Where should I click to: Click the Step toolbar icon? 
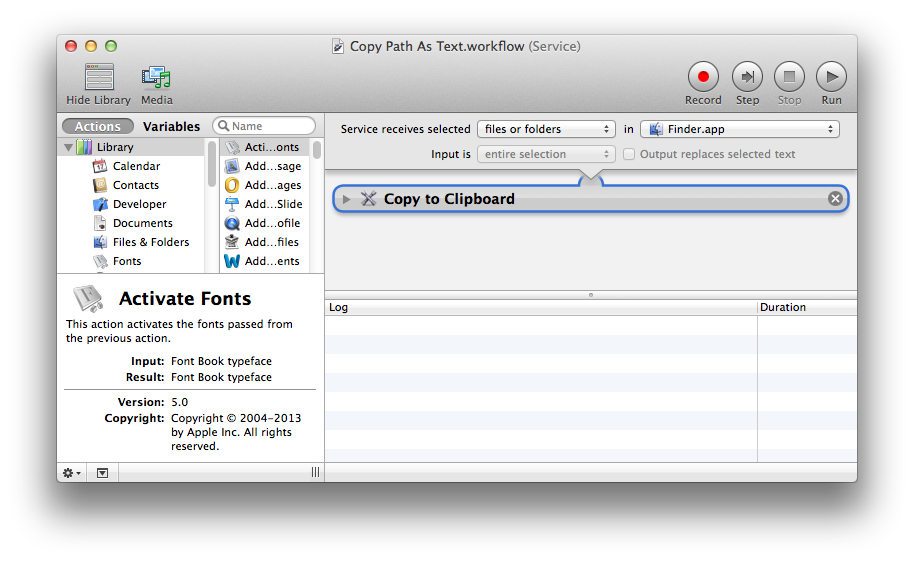tap(747, 77)
